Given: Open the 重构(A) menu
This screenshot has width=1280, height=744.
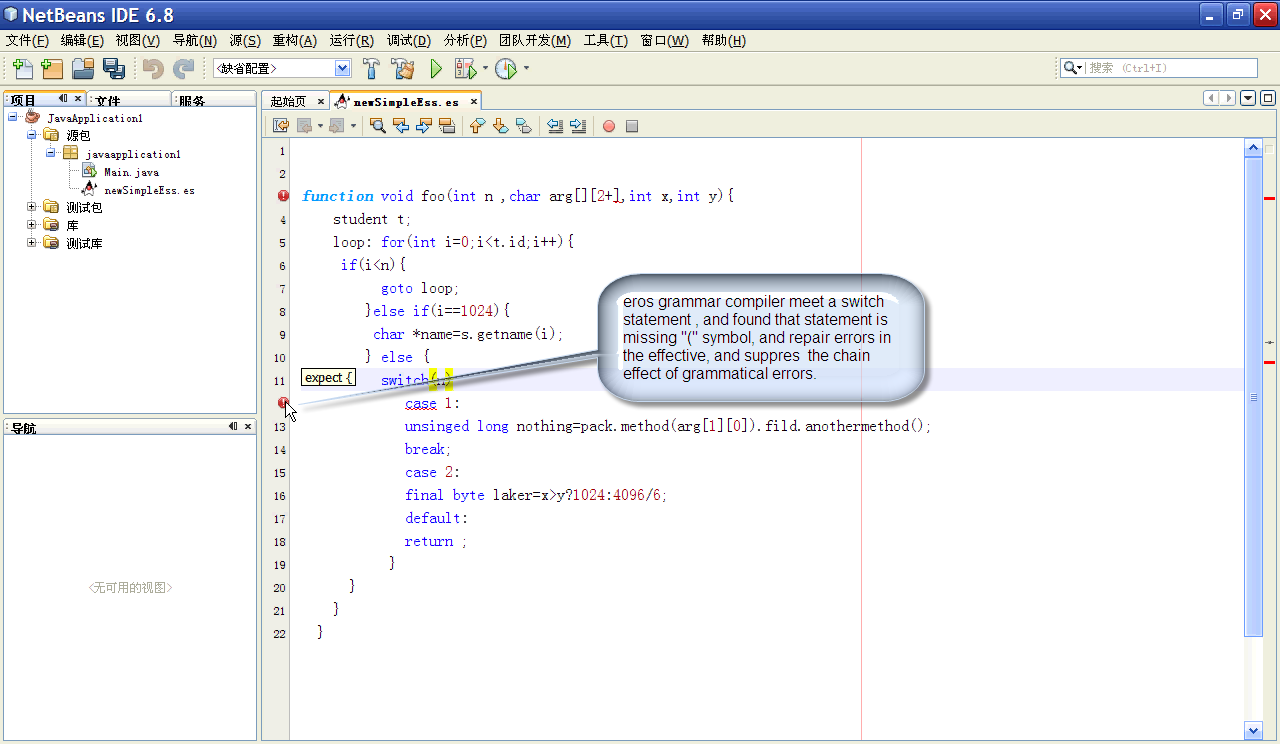Looking at the screenshot, I should pos(294,41).
